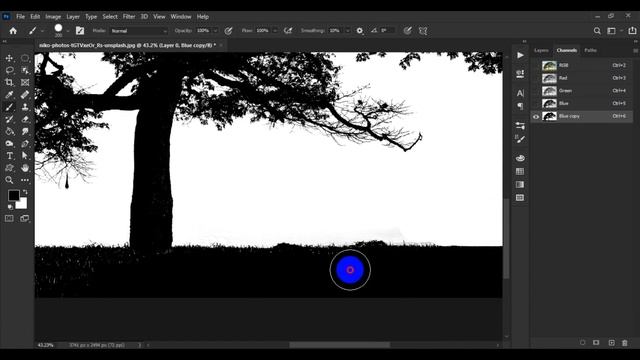640x360 pixels.
Task: Open the Paragraph panel icon
Action: point(520,106)
